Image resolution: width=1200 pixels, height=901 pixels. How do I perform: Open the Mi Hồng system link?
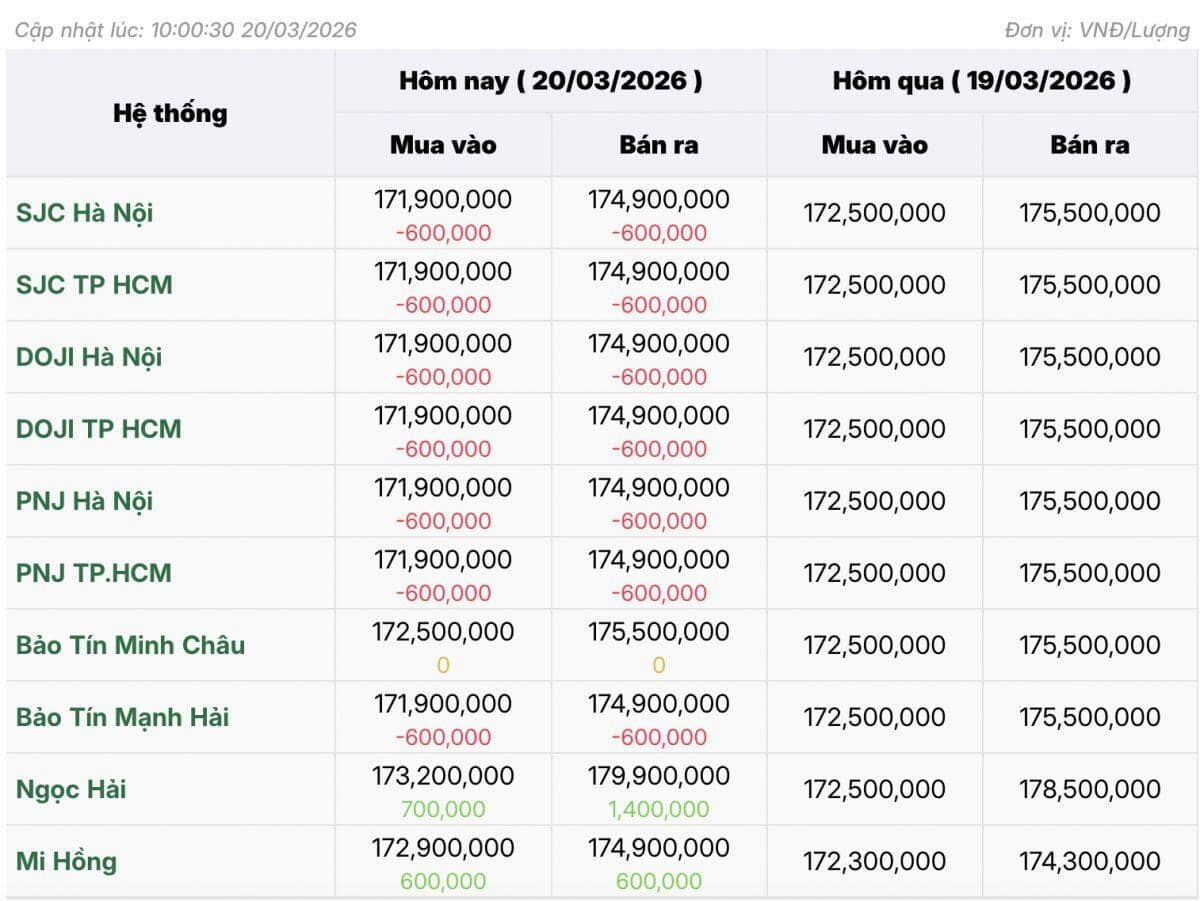[x=66, y=861]
